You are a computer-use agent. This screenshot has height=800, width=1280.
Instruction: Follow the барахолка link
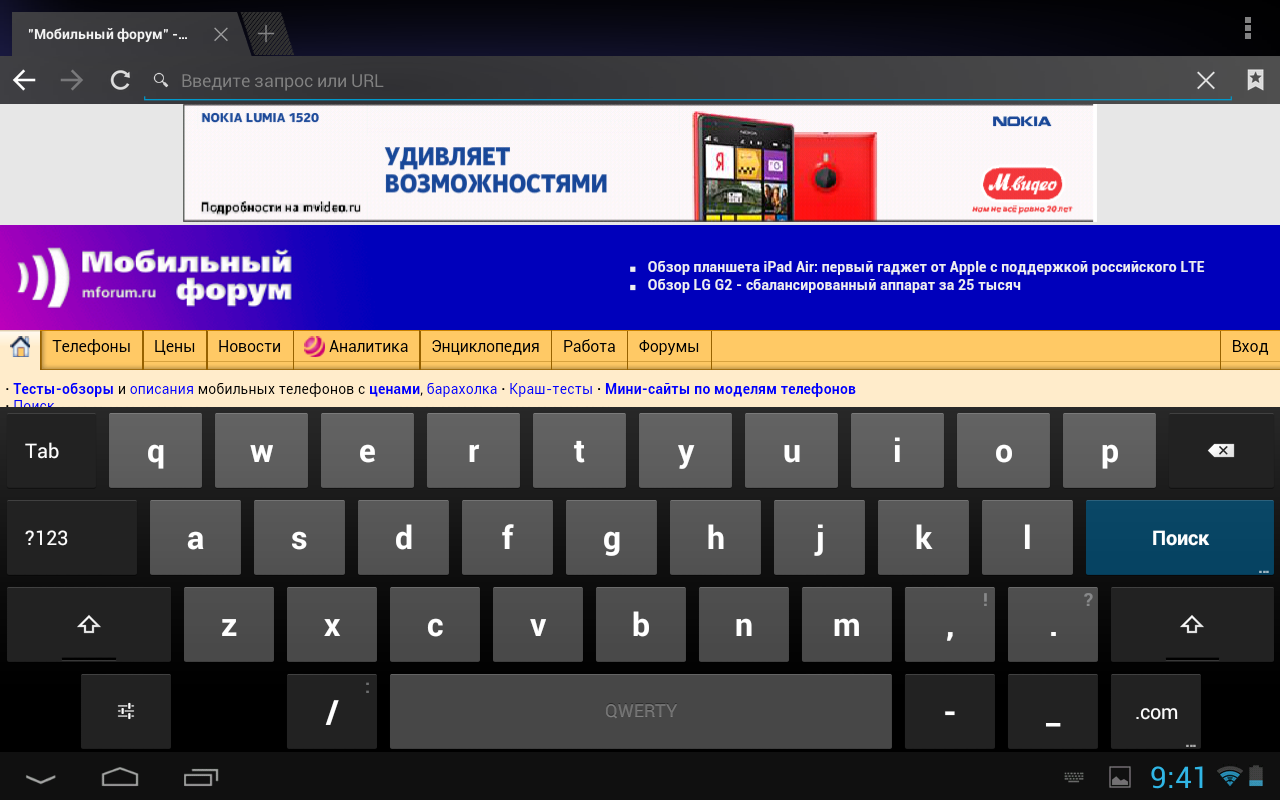click(x=461, y=389)
